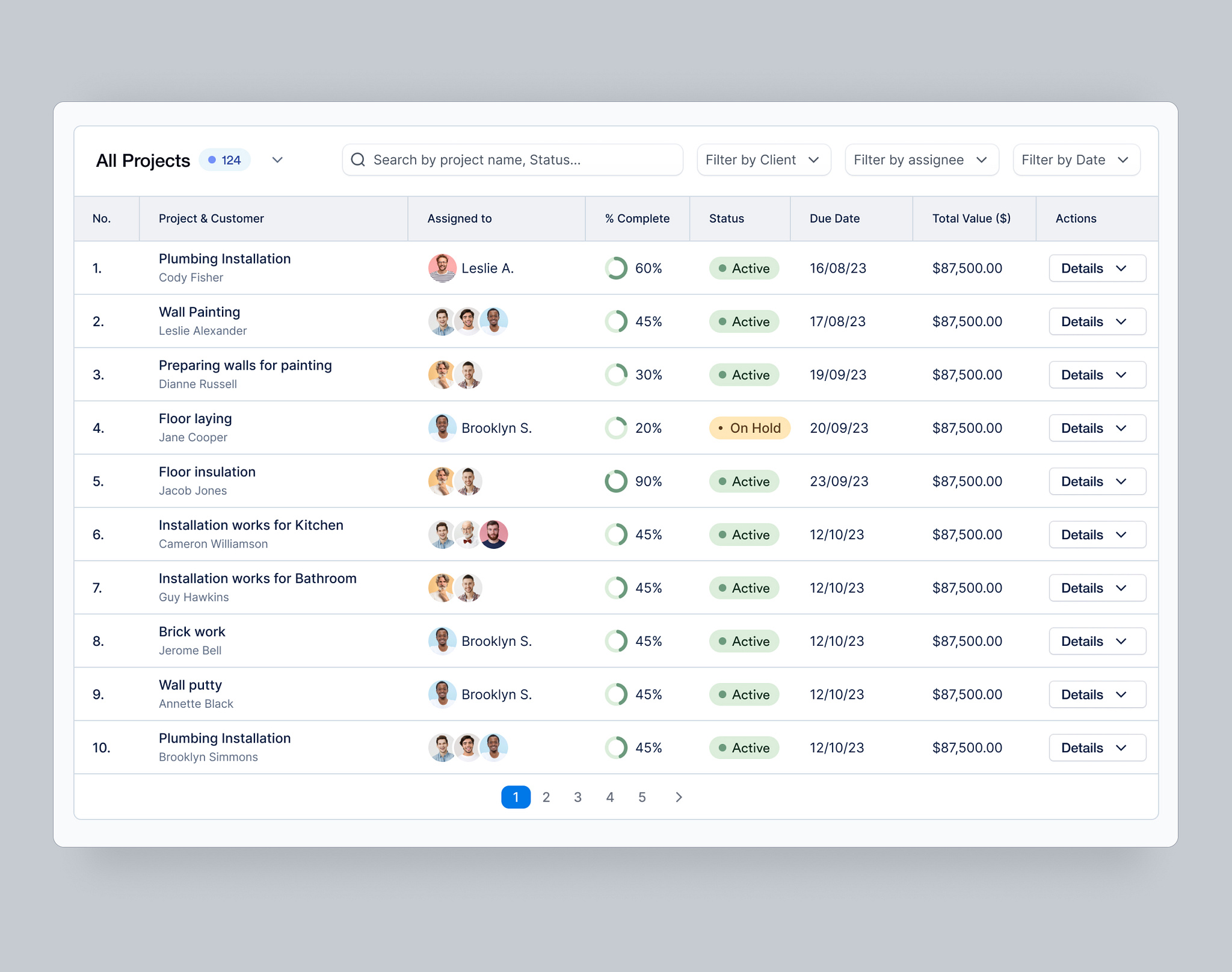Expand the chevron next to All Projects title
This screenshot has width=1232, height=972.
tap(277, 159)
